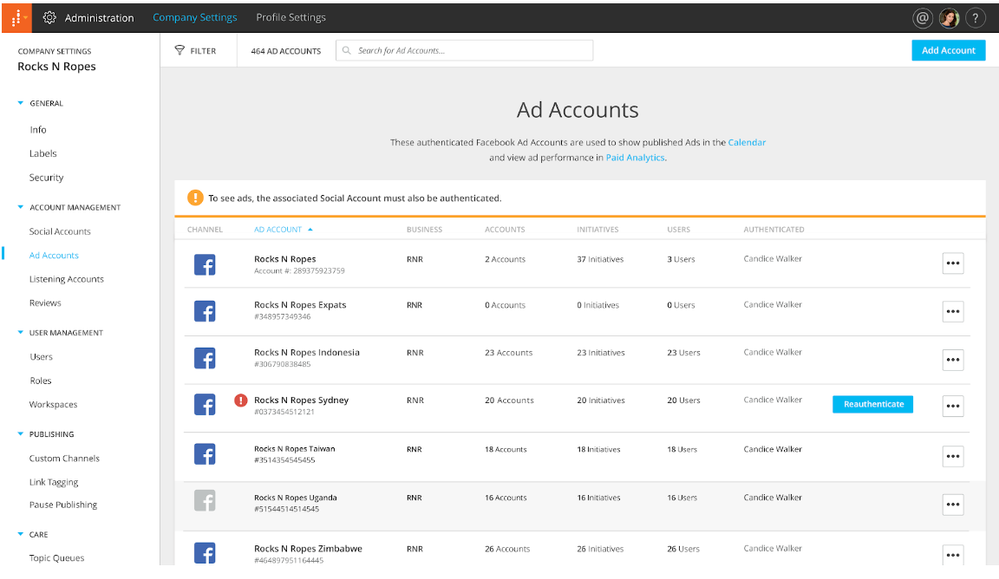The width and height of the screenshot is (999, 579).
Task: Click the filter funnel icon
Action: (180, 50)
